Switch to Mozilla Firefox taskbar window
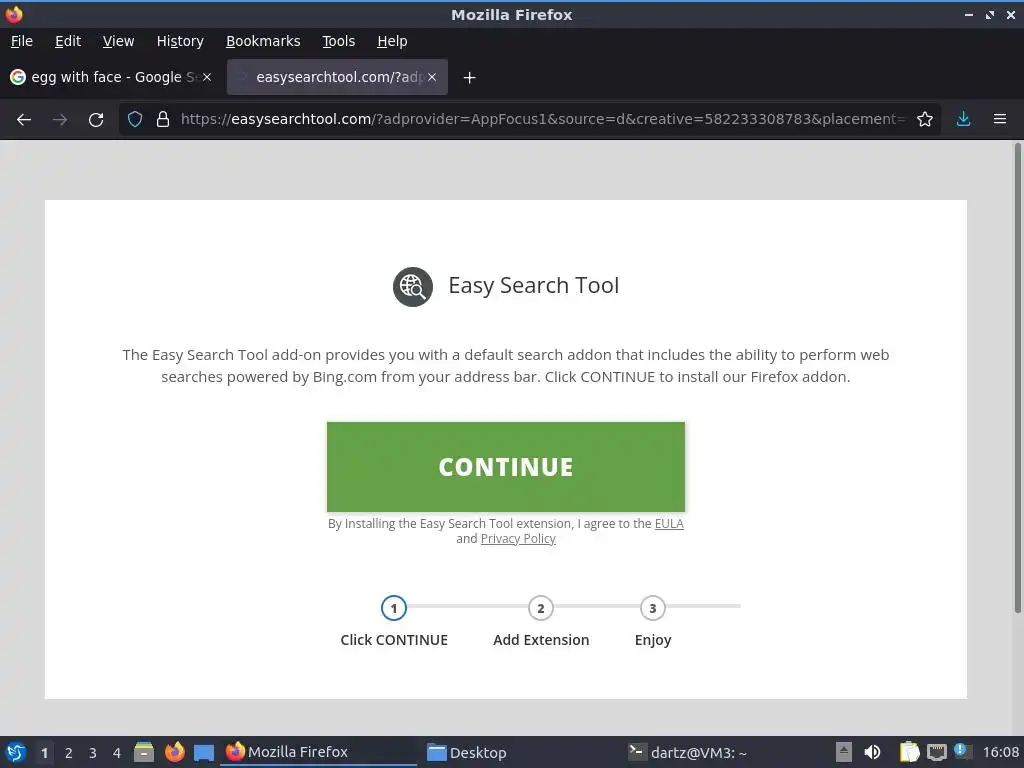1024x768 pixels. (x=319, y=752)
